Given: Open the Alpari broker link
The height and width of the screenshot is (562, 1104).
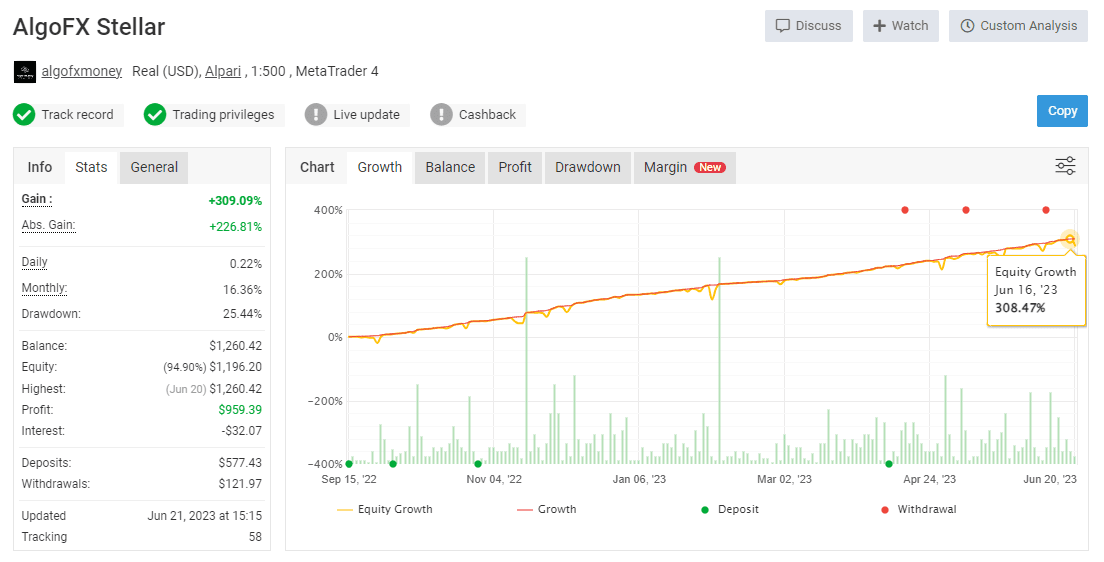Looking at the screenshot, I should (223, 71).
